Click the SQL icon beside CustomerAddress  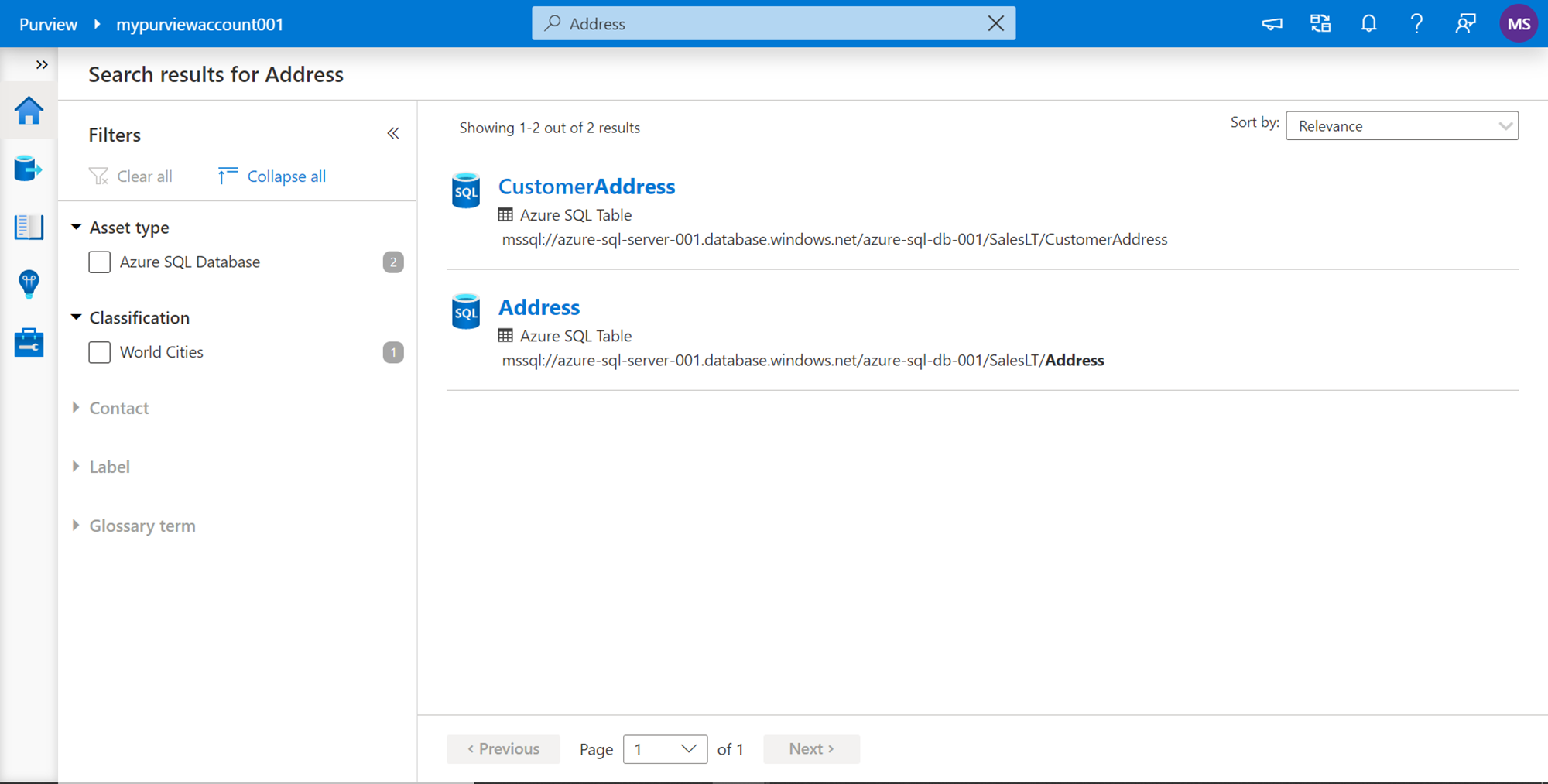[x=466, y=190]
